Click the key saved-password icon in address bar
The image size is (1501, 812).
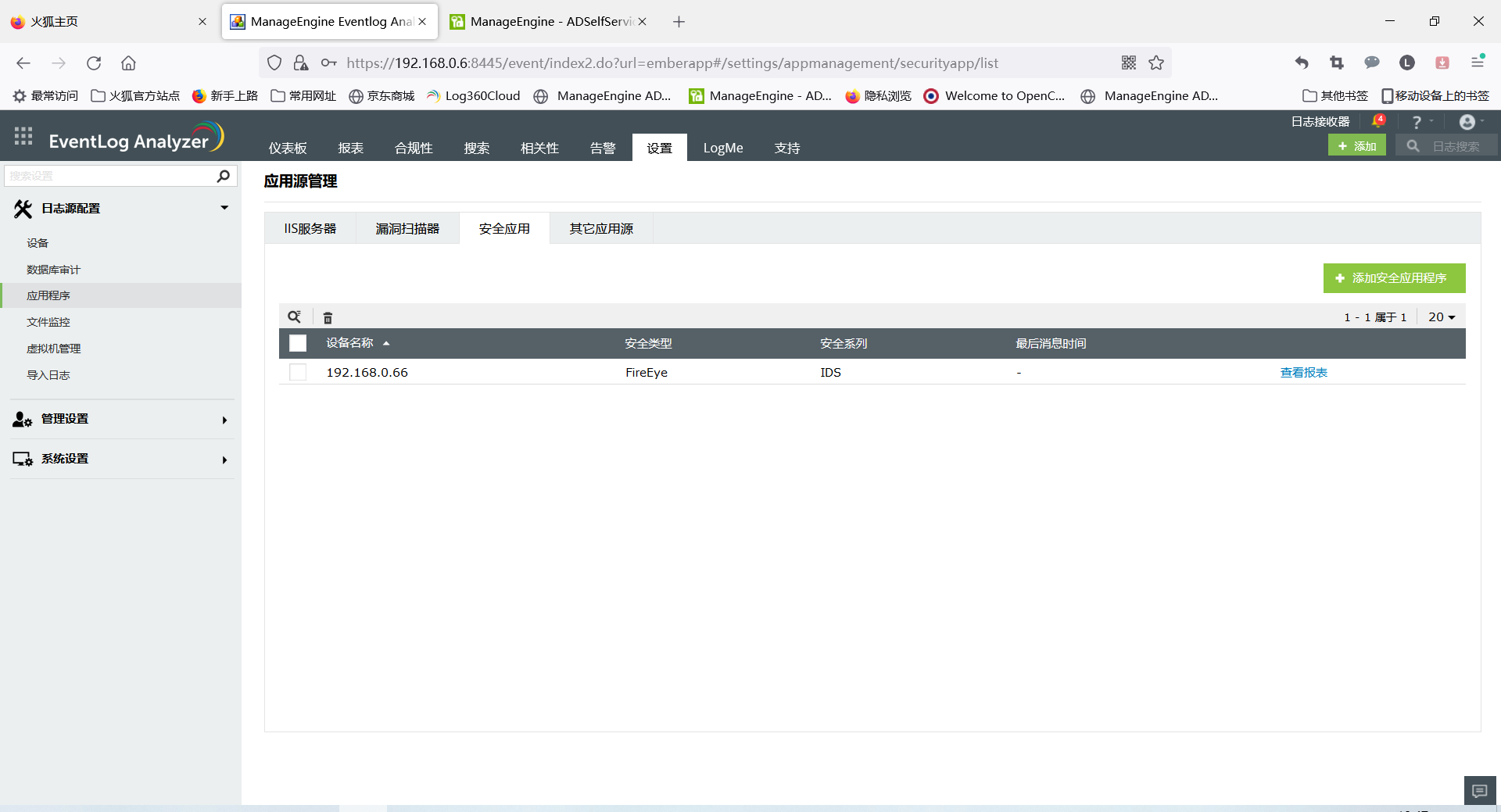(328, 63)
